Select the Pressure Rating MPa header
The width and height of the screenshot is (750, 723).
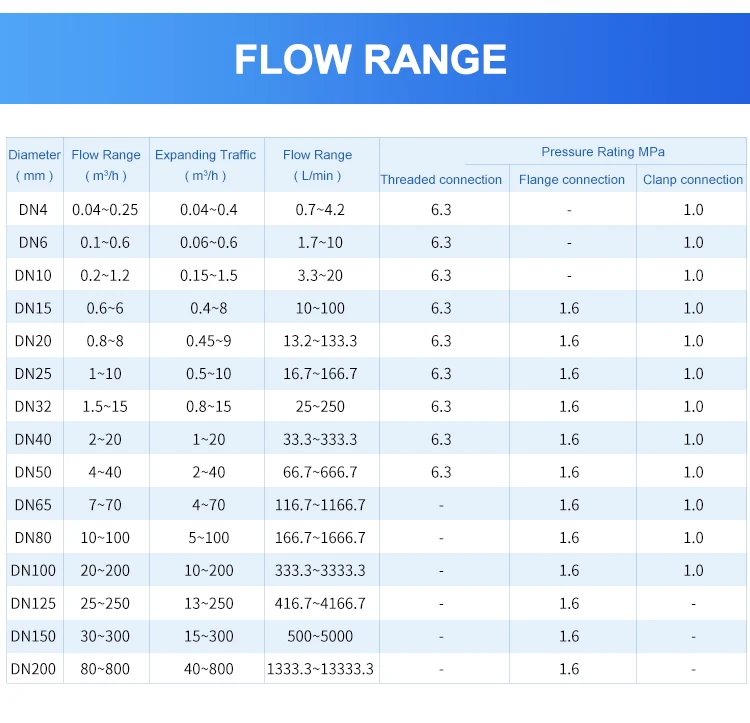(x=603, y=152)
